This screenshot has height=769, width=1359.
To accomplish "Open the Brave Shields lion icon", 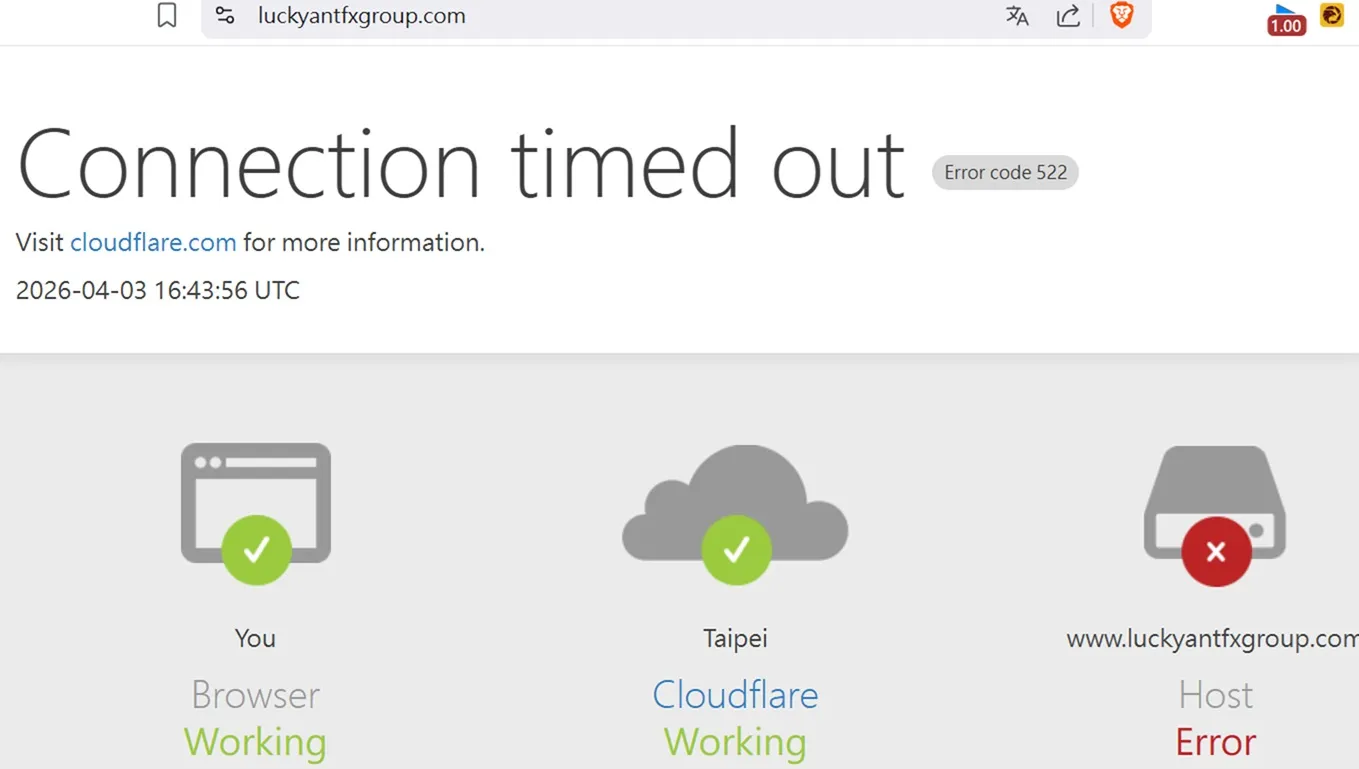I will coord(1121,16).
